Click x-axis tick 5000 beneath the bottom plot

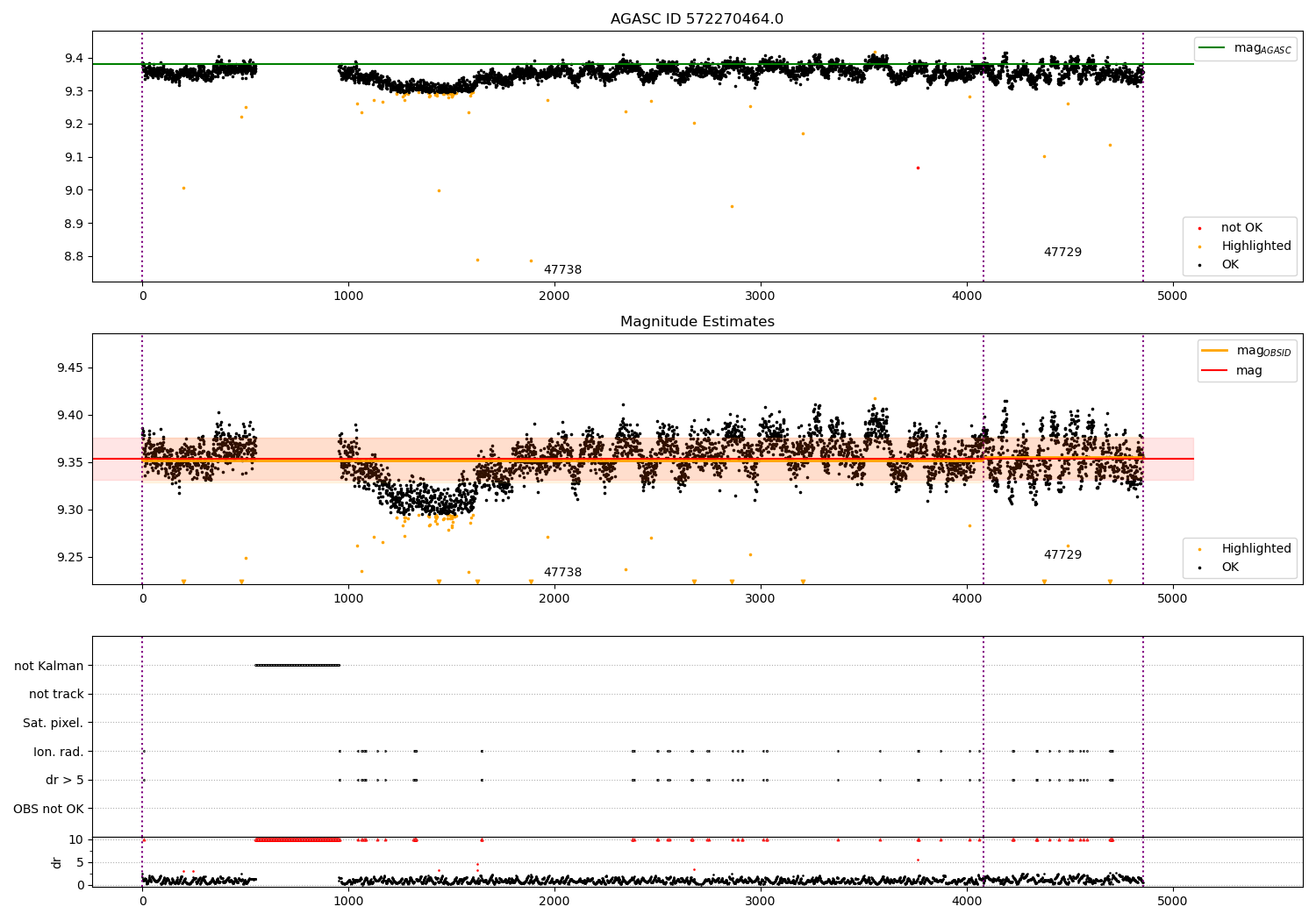[x=1173, y=902]
